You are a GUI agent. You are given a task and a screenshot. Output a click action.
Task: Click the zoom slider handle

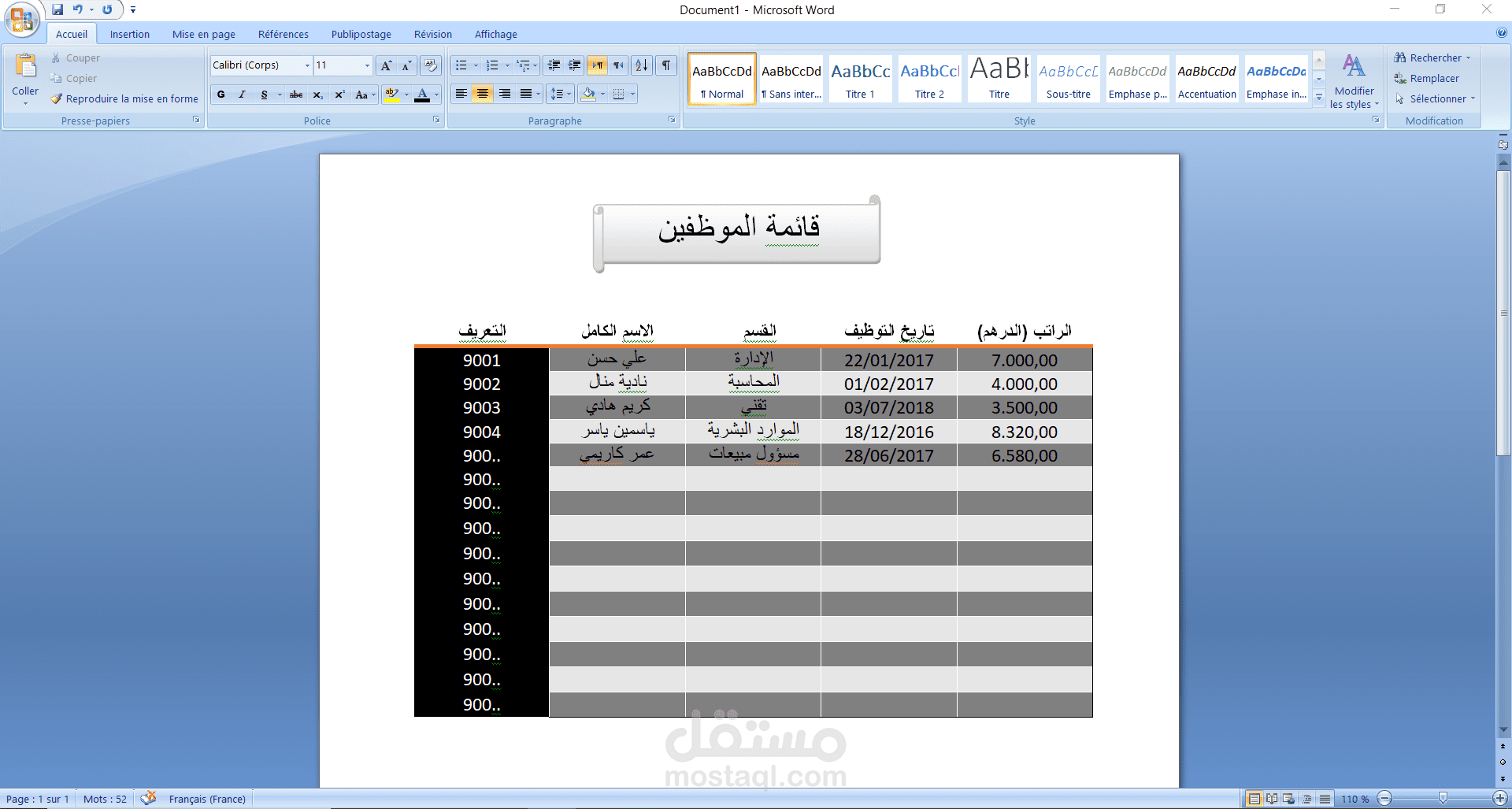1443,799
